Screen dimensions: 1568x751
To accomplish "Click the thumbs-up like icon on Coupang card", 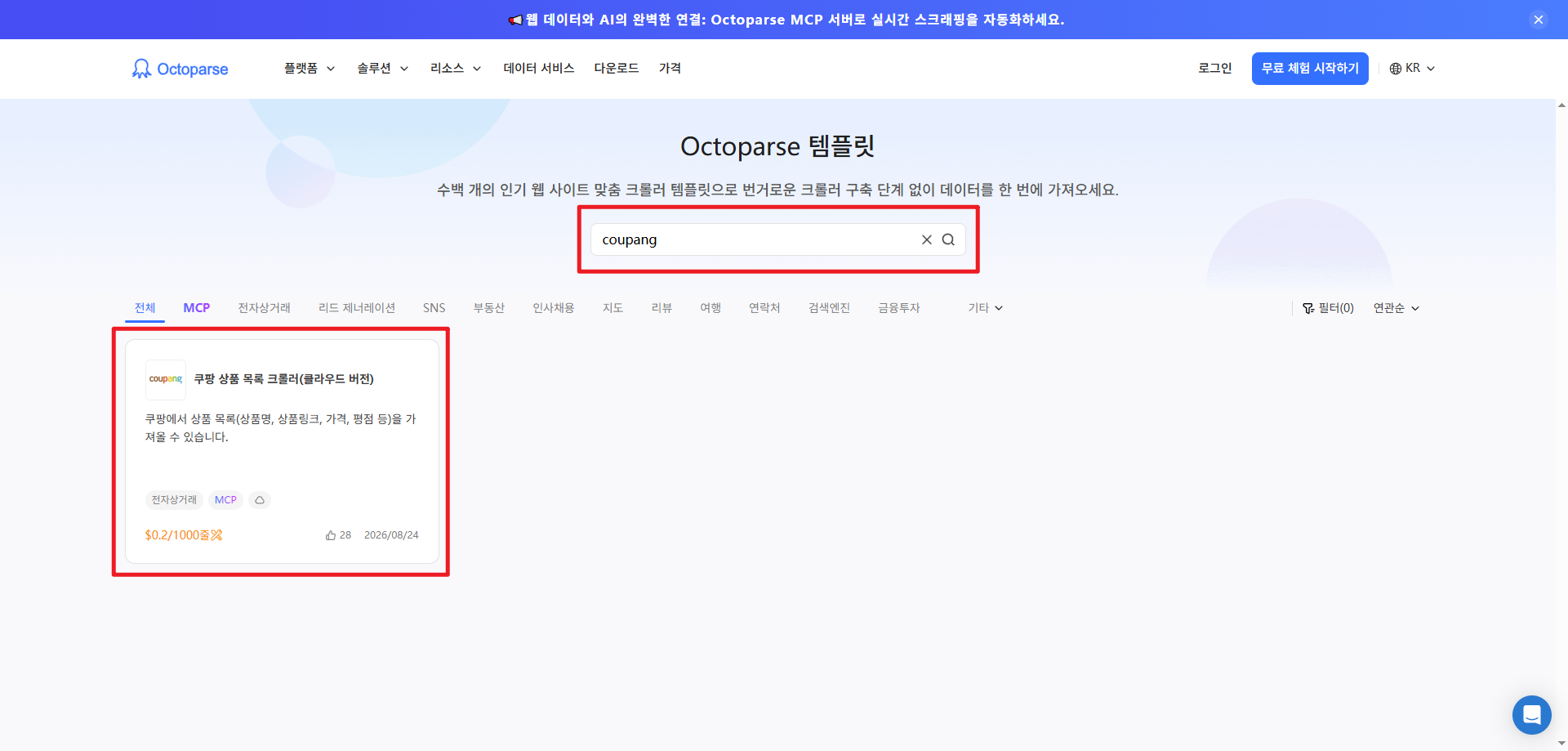I will click(x=331, y=535).
